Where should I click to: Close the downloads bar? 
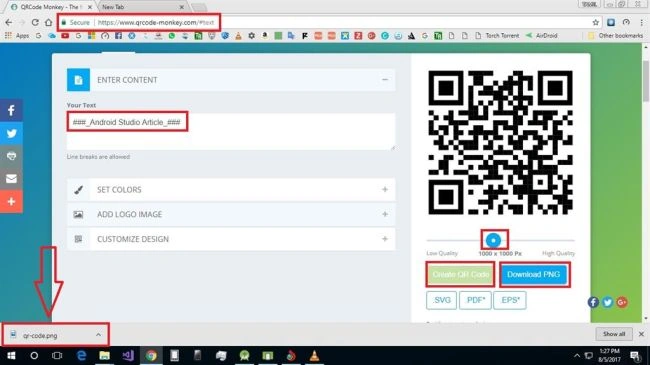pyautogui.click(x=641, y=334)
